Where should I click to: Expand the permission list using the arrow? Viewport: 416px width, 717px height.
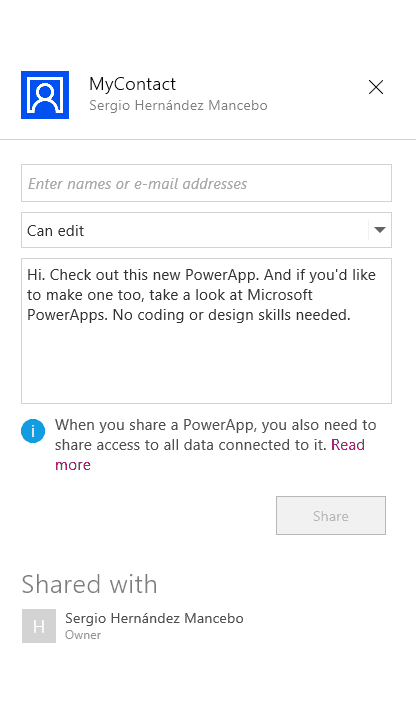coord(380,230)
